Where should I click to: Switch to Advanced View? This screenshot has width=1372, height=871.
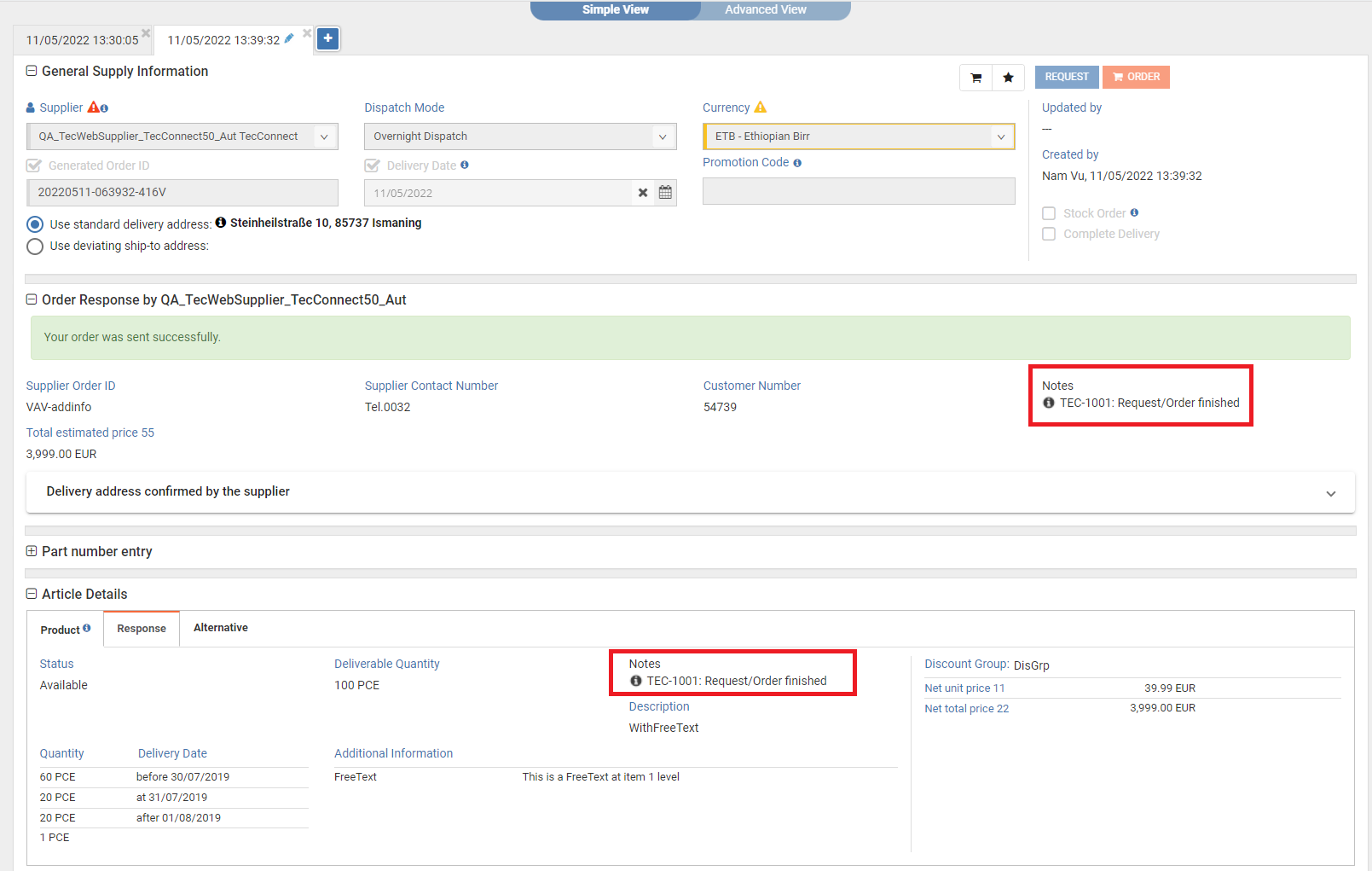pyautogui.click(x=765, y=9)
